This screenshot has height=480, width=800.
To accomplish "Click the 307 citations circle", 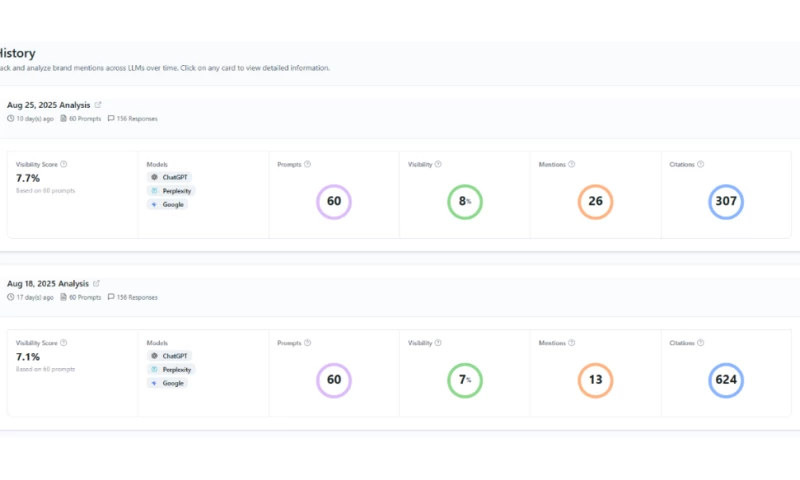I will click(x=726, y=201).
